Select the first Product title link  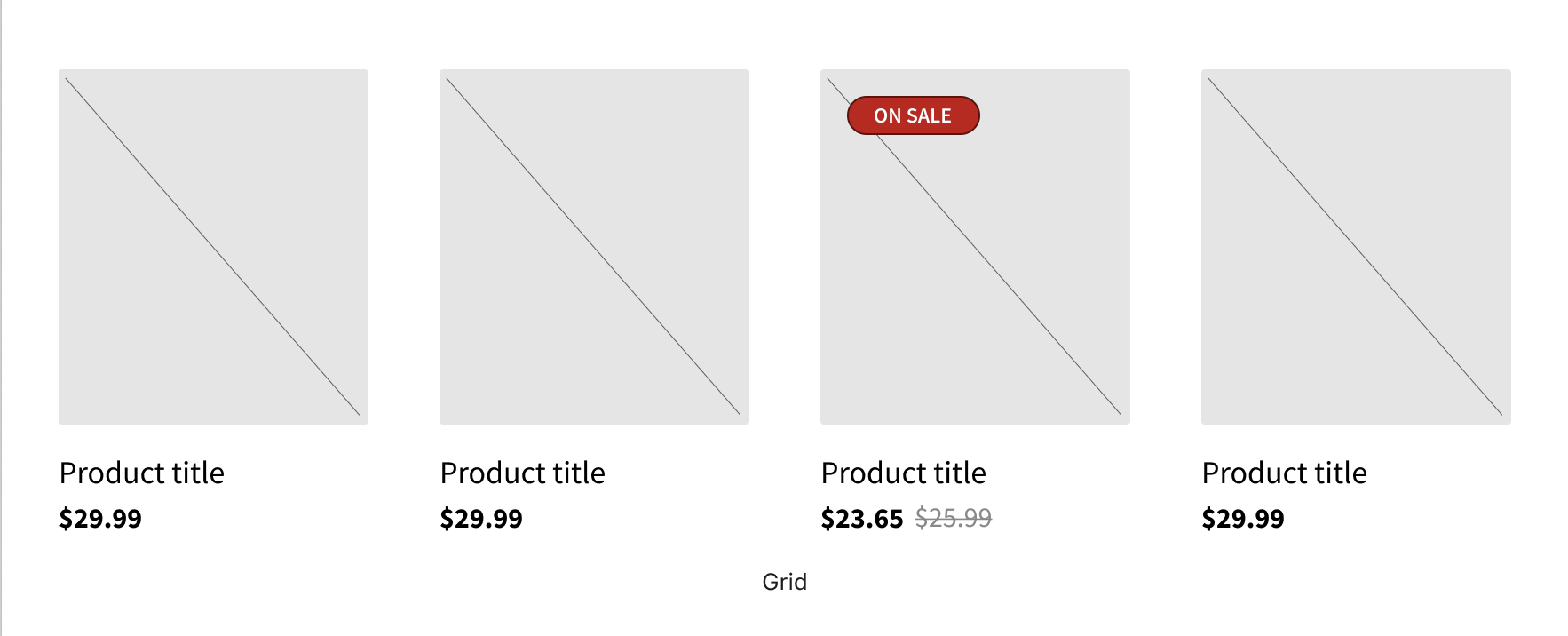click(x=141, y=473)
